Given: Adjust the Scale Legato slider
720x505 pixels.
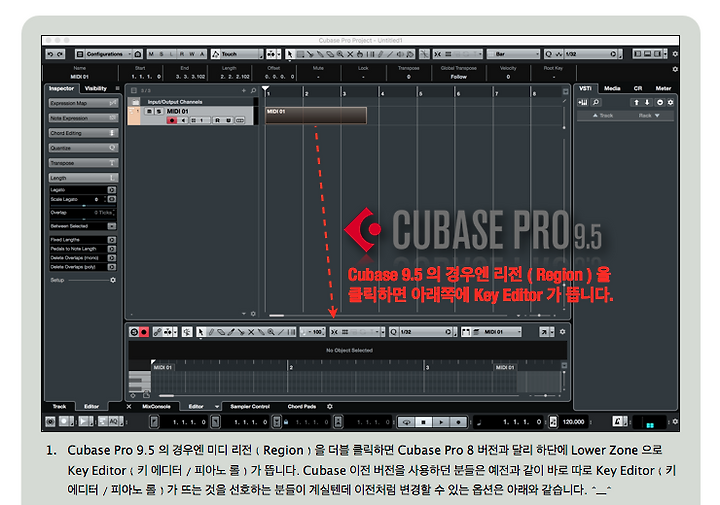Looking at the screenshot, I should [83, 206].
